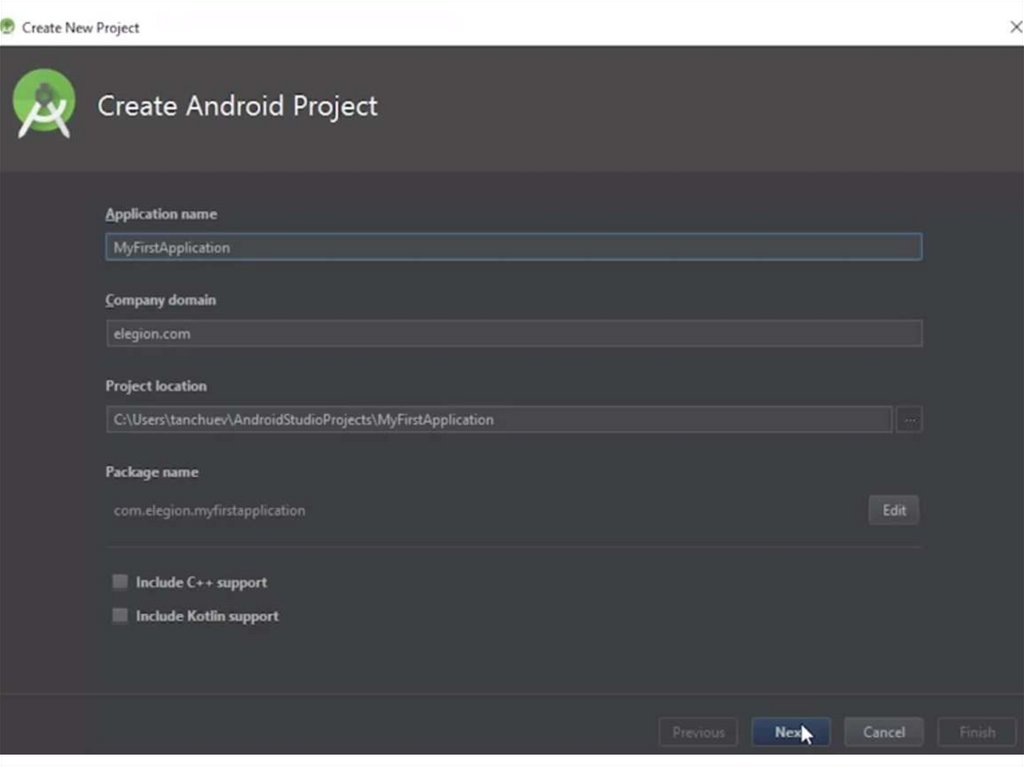Screen dimensions: 1024x767
Task: Click the Finish button
Action: [976, 732]
